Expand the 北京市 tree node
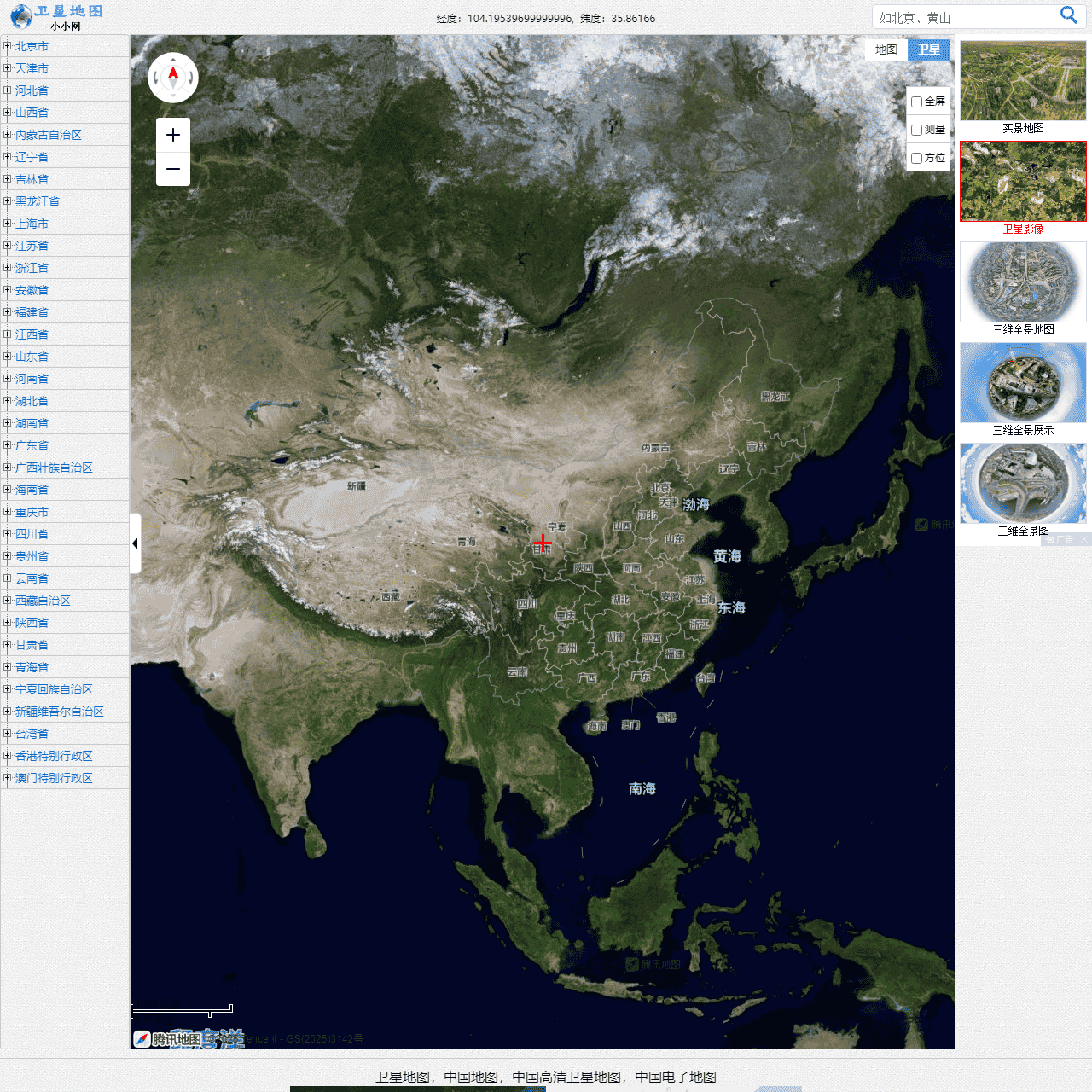Viewport: 1092px width, 1092px height. click(x=8, y=46)
